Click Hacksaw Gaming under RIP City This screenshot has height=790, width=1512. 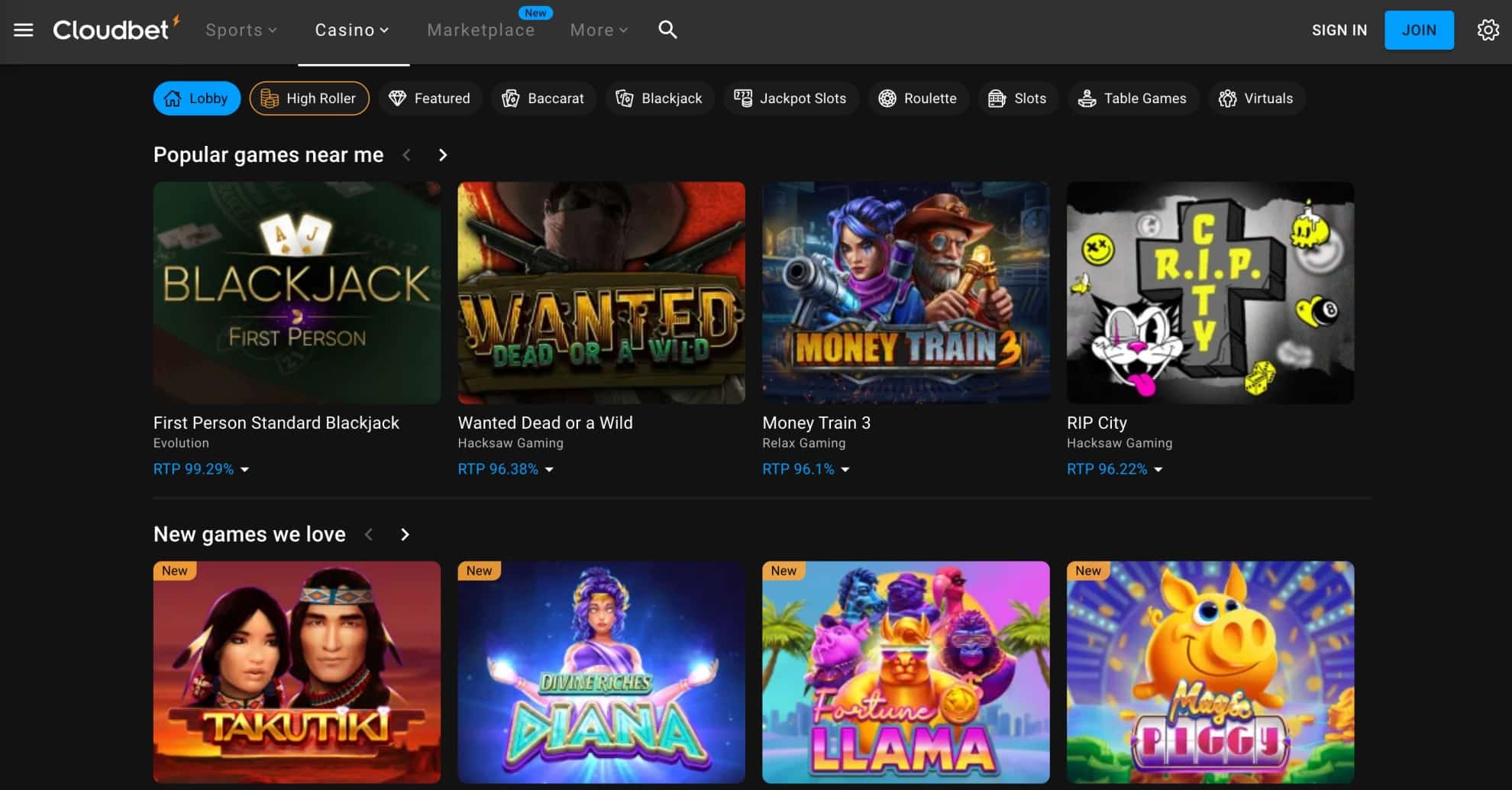click(x=1119, y=443)
